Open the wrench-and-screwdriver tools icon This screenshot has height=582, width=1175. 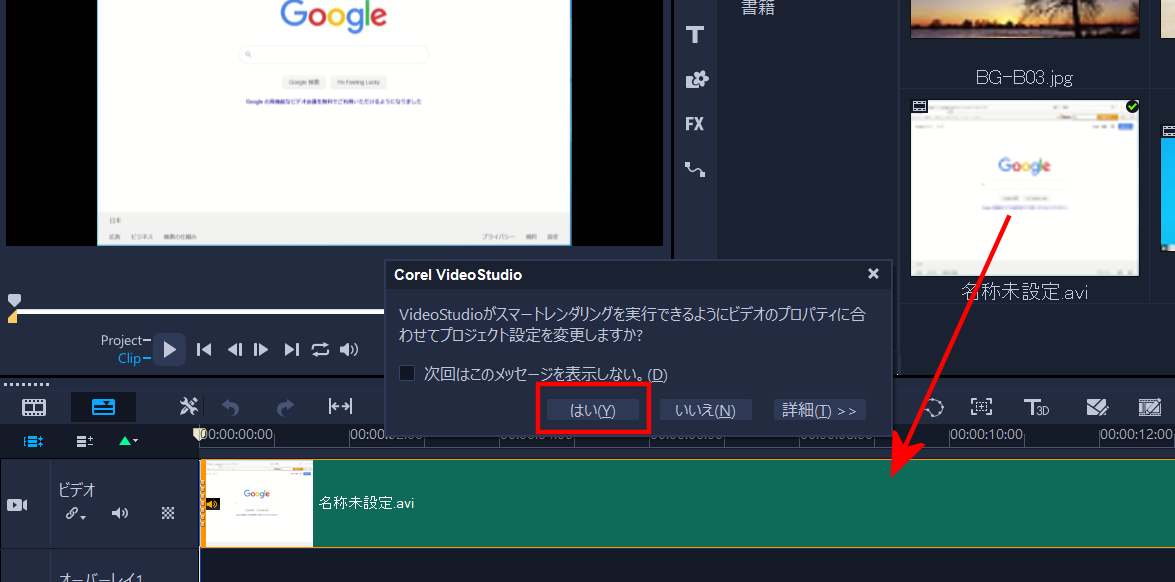point(188,407)
